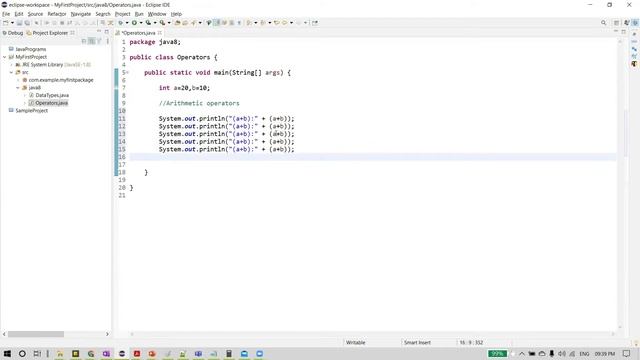Open the Debug button dropdown arrow
This screenshot has width=640, height=360.
click(127, 23)
